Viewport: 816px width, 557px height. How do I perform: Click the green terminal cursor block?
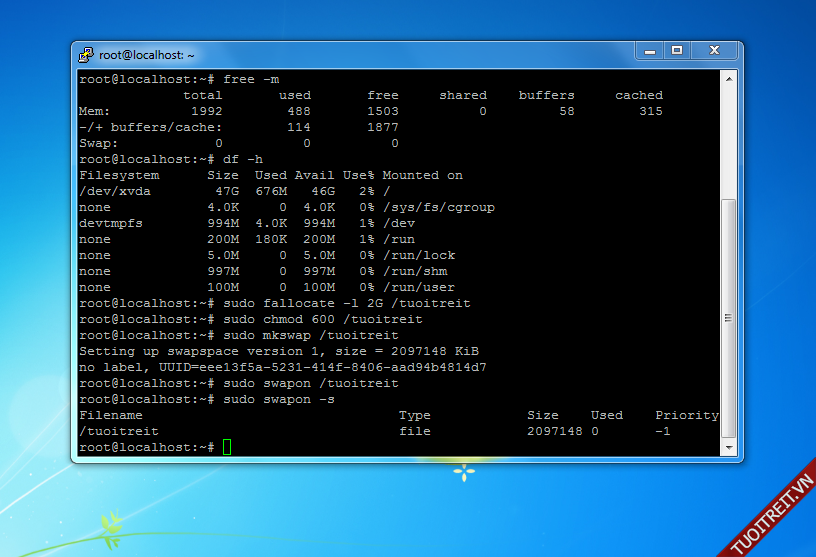click(x=227, y=447)
